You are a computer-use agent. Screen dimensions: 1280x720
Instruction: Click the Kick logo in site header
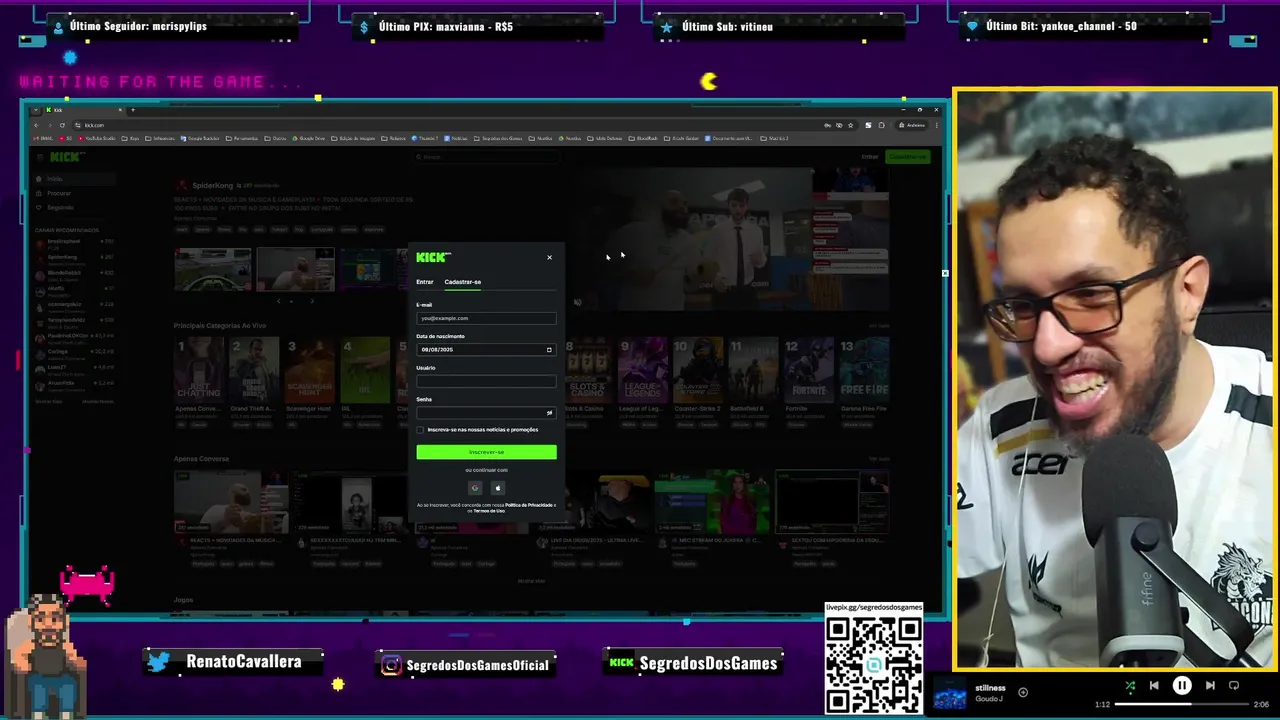67,157
